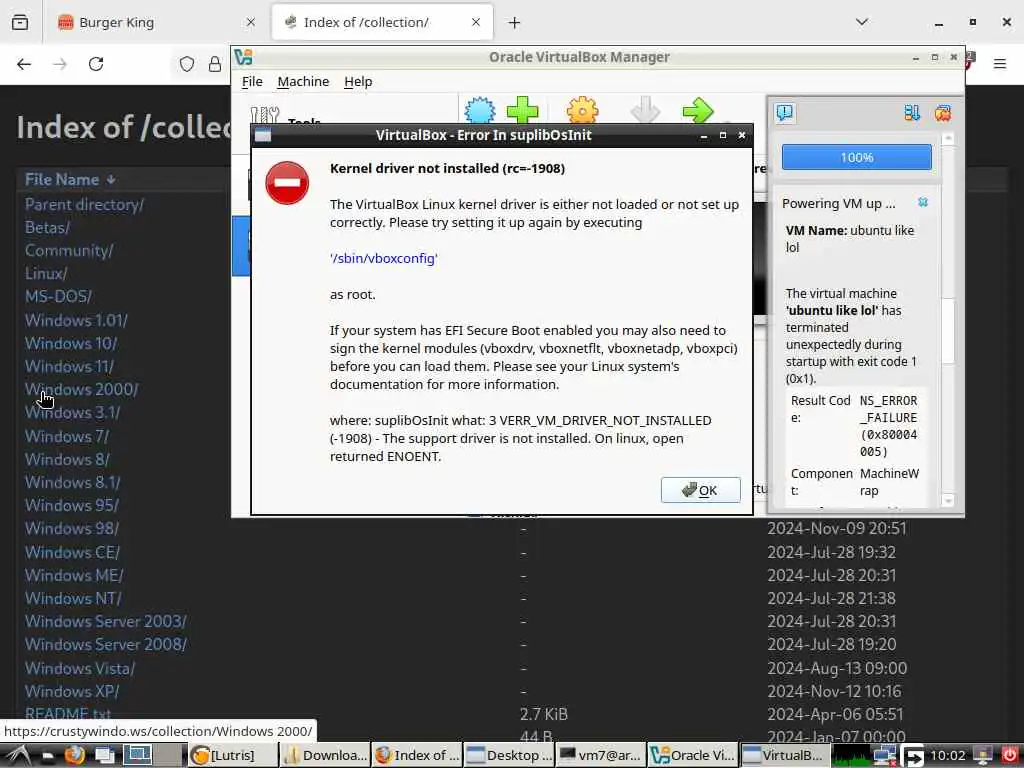The width and height of the screenshot is (1024, 768).
Task: Open the 'Windows 95/' folder link
Action: tap(72, 505)
